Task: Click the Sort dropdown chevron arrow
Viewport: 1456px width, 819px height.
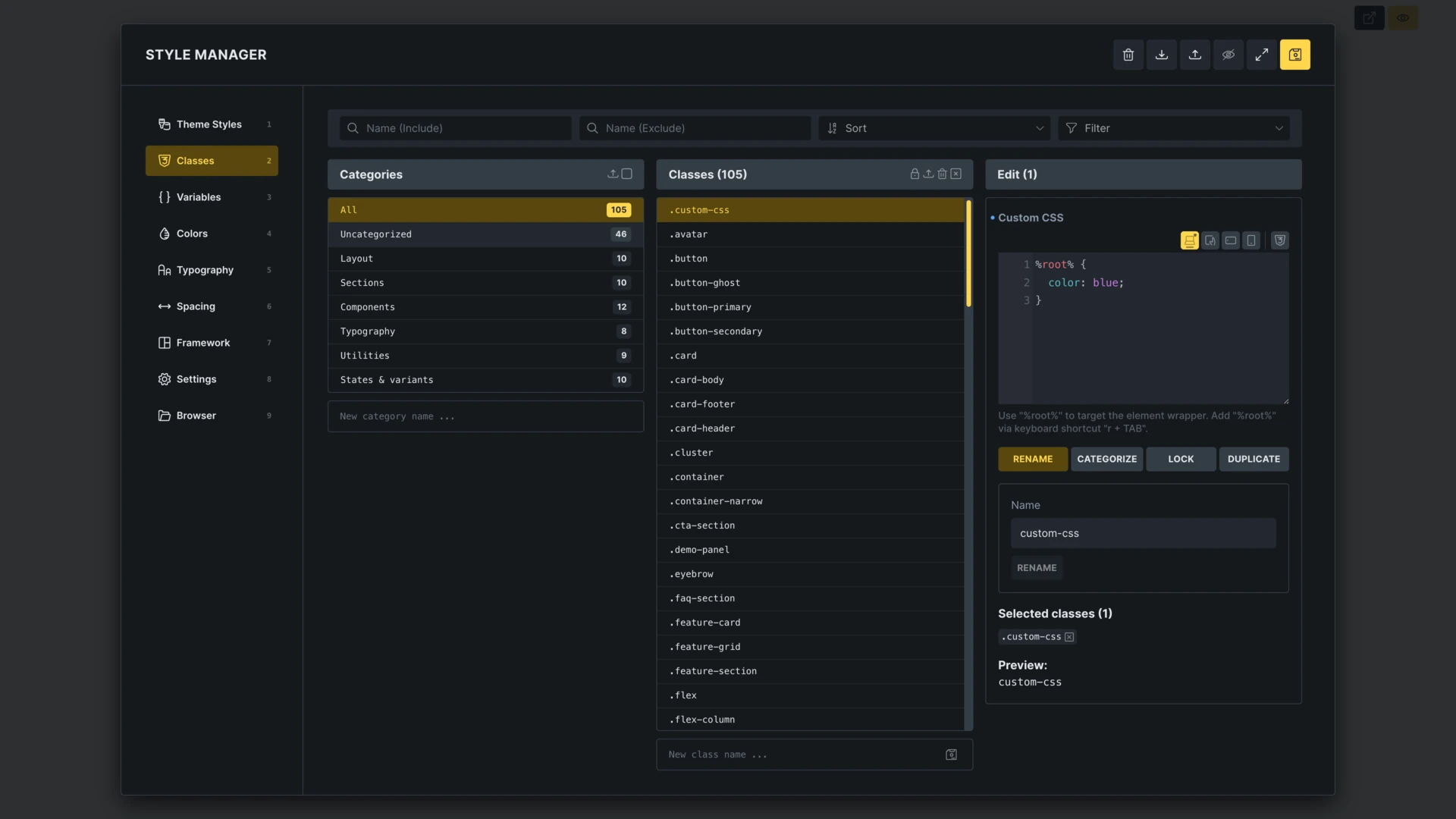Action: click(x=1040, y=128)
